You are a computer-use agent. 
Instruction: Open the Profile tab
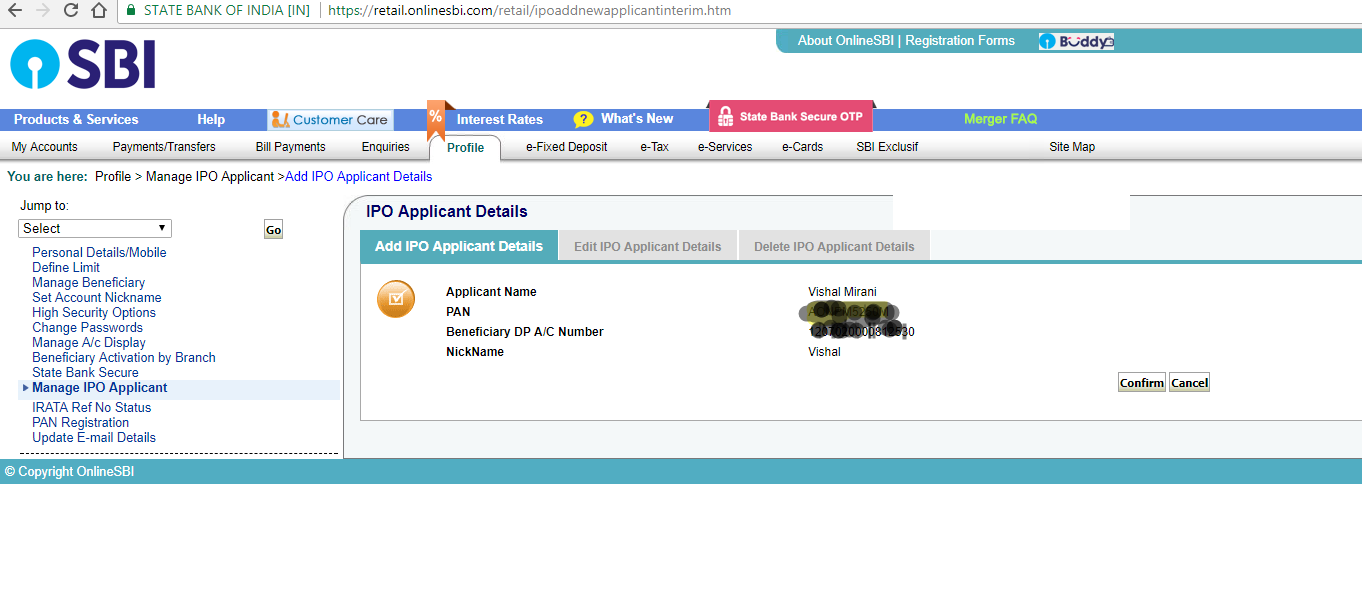465,148
